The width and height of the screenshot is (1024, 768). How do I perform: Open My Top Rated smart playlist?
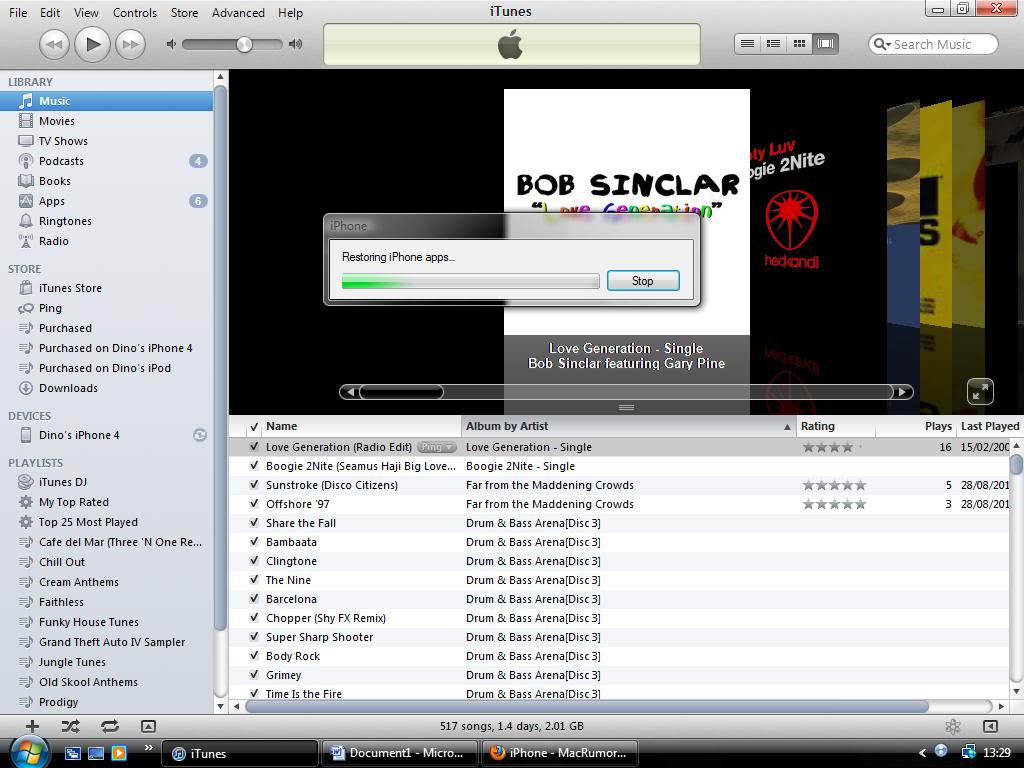click(x=106, y=502)
